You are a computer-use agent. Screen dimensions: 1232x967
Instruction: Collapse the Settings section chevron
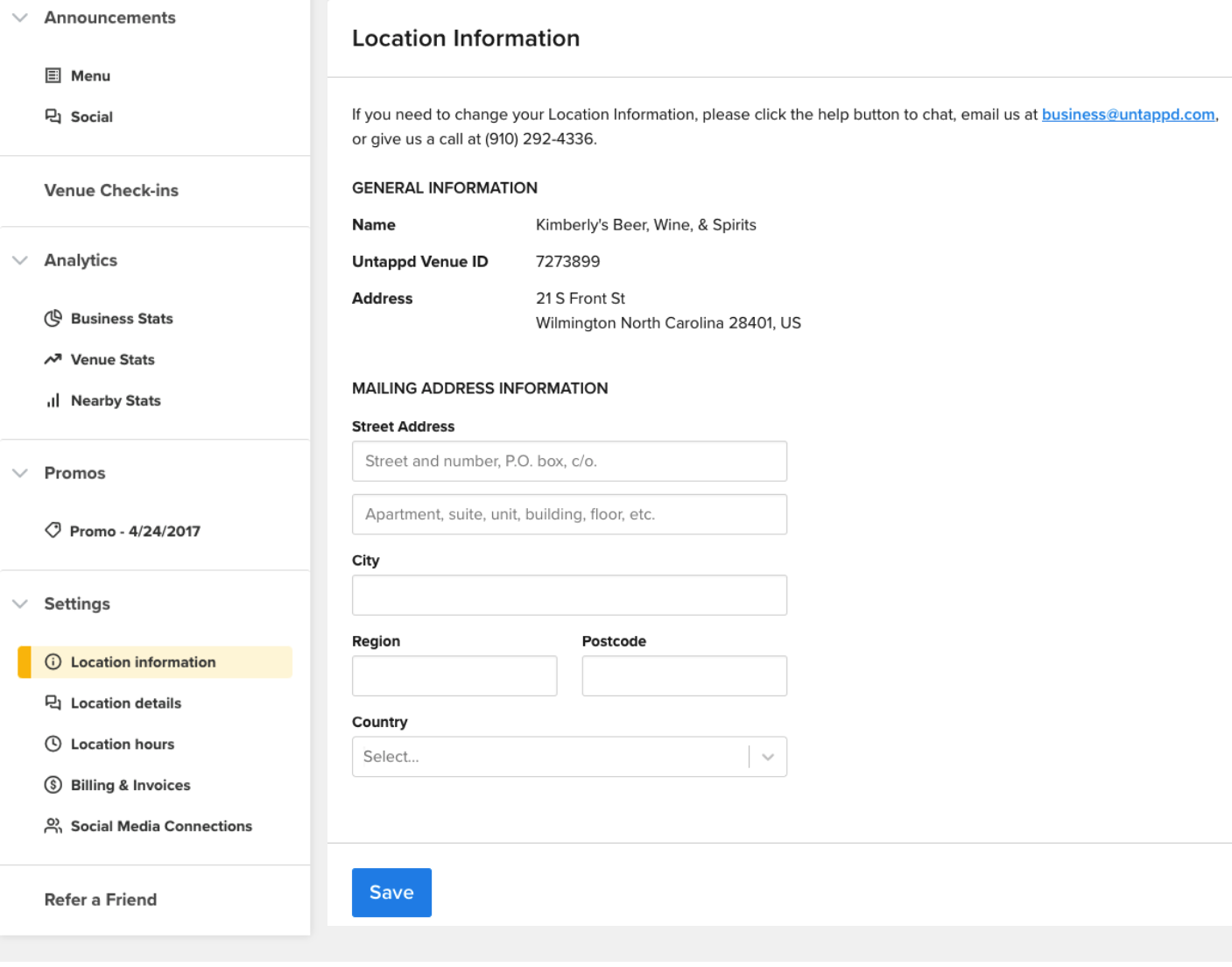(x=20, y=603)
